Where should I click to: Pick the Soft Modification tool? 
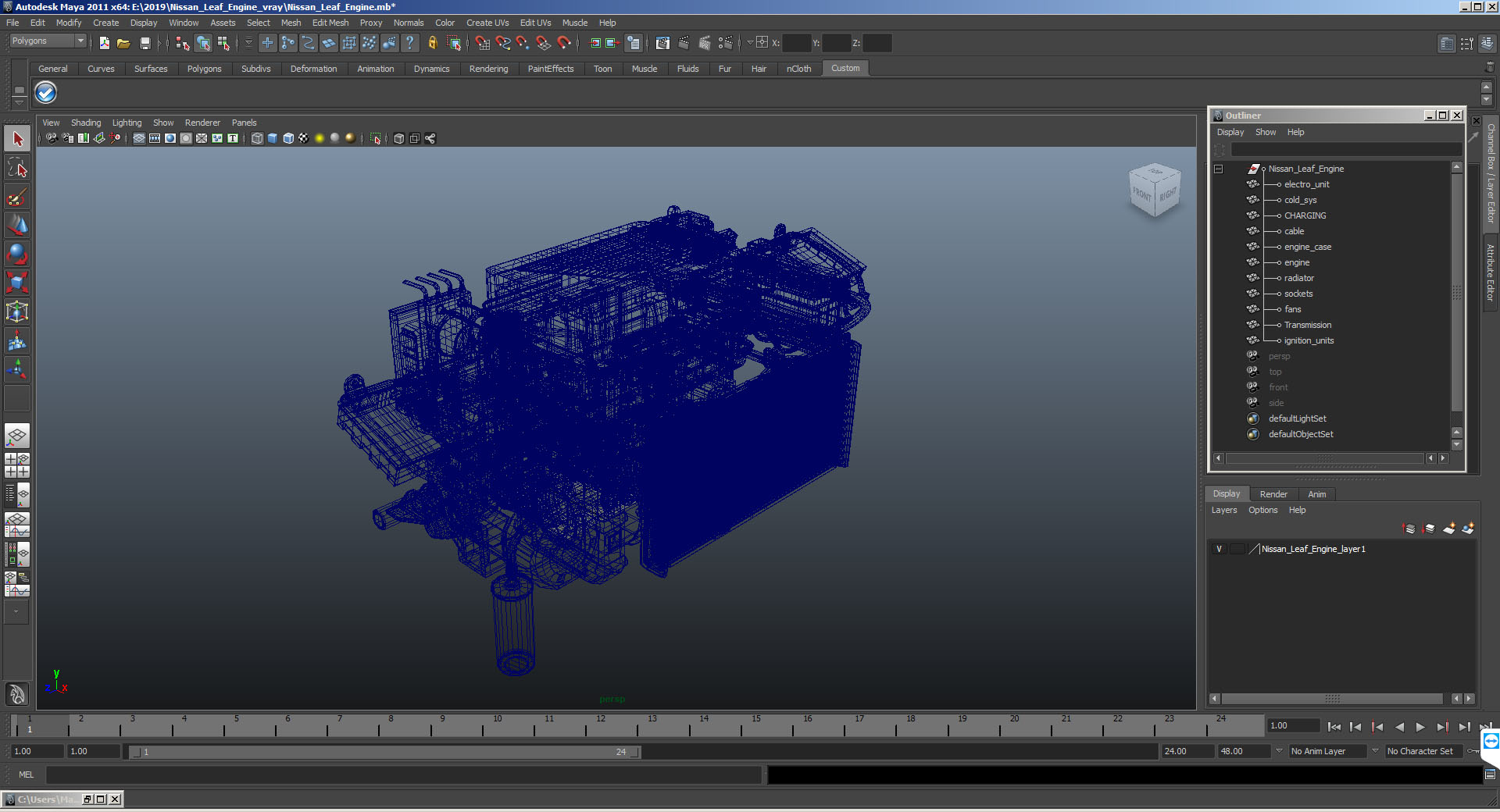coord(17,340)
